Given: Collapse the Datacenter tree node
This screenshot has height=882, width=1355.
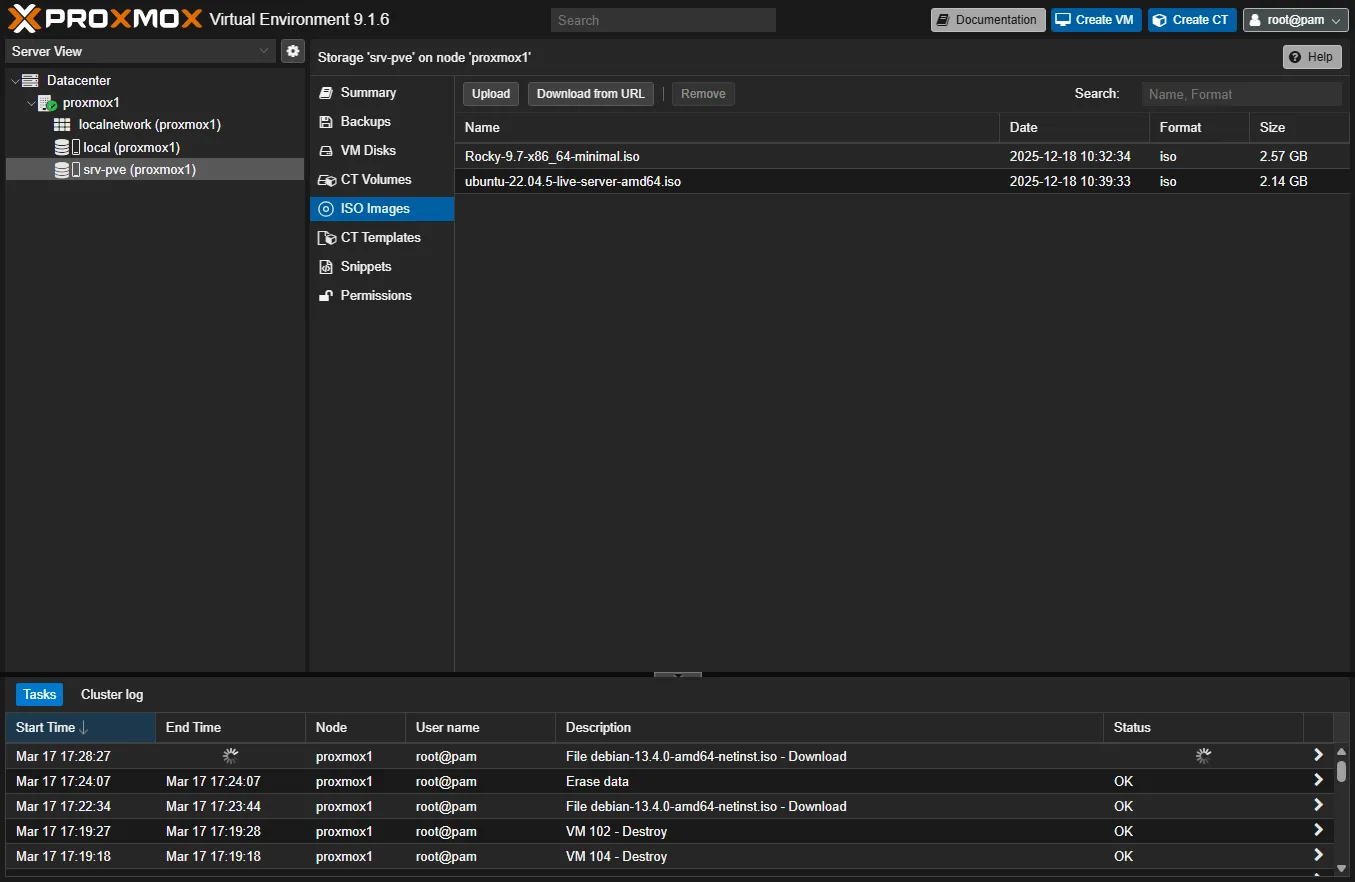Looking at the screenshot, I should click(x=14, y=80).
